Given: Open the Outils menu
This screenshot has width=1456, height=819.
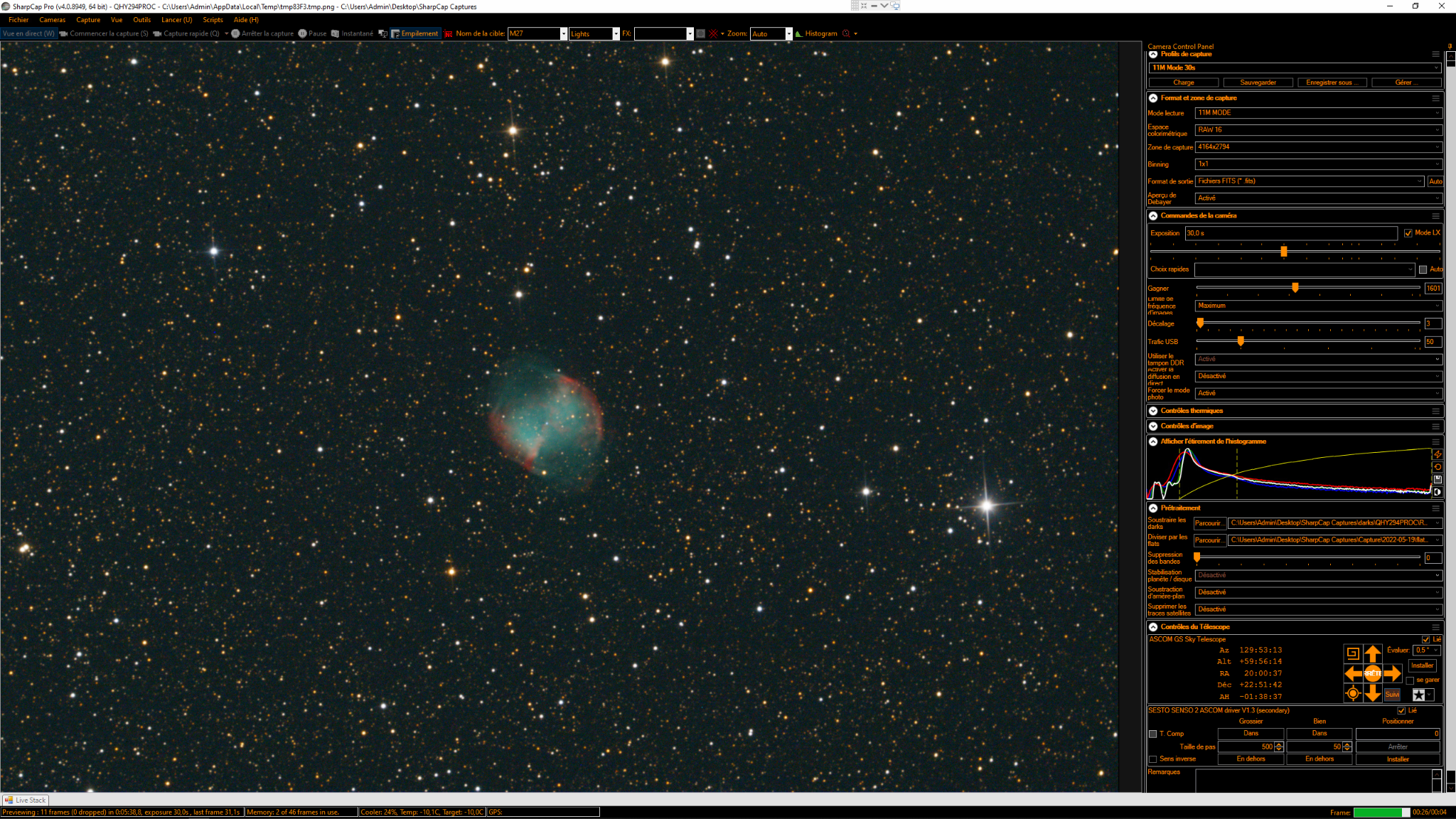Looking at the screenshot, I should click(x=141, y=20).
